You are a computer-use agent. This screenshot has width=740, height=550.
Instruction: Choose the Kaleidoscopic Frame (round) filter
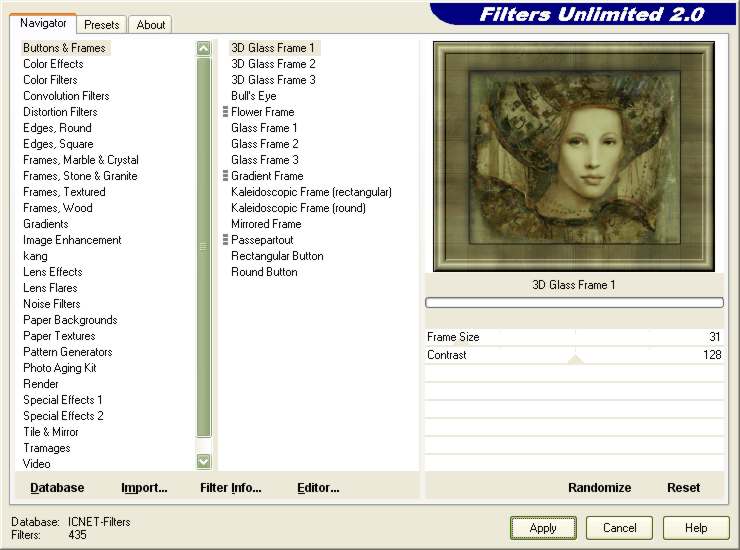[298, 208]
